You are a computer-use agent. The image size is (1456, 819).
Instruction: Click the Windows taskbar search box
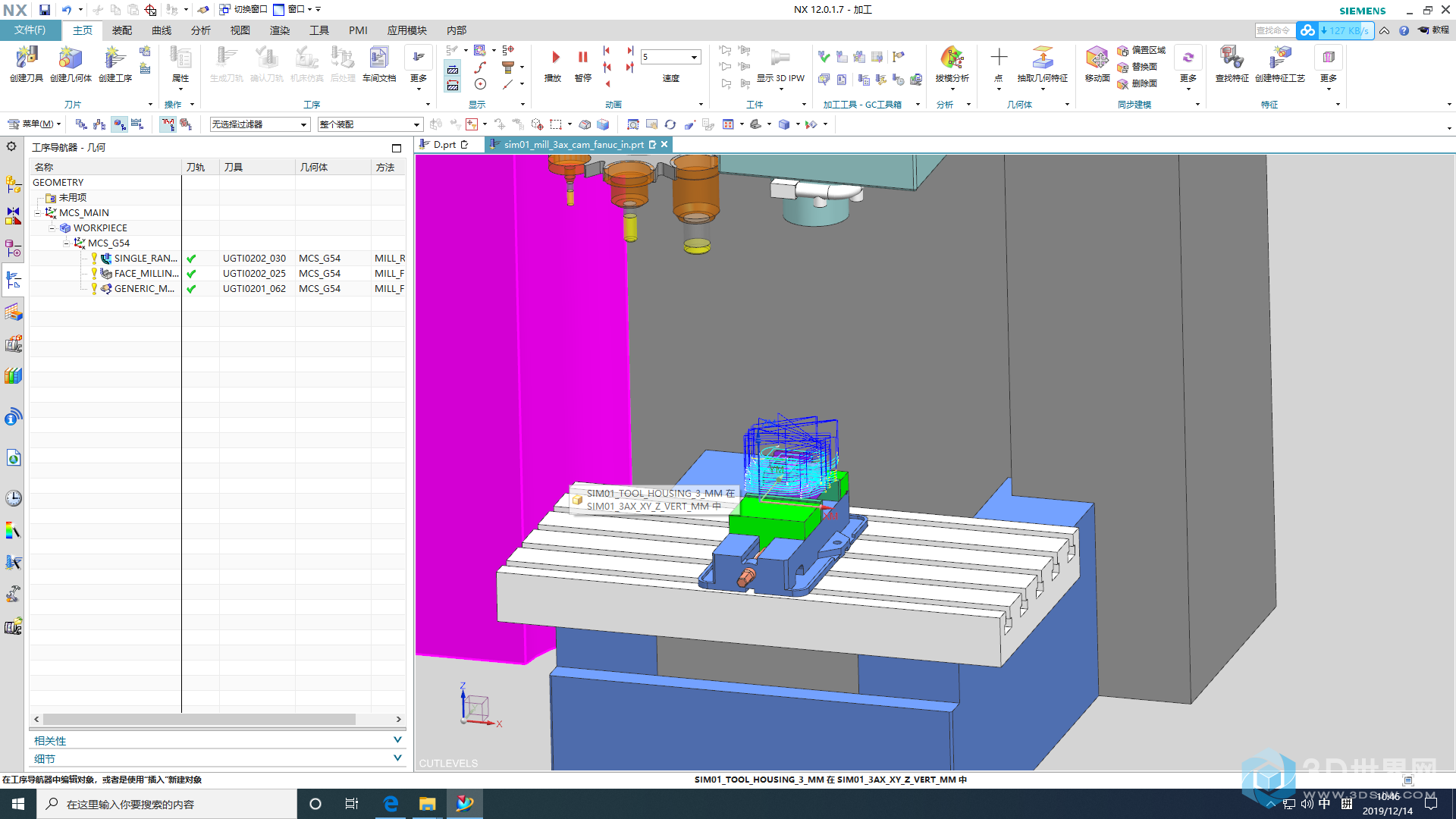coord(167,804)
